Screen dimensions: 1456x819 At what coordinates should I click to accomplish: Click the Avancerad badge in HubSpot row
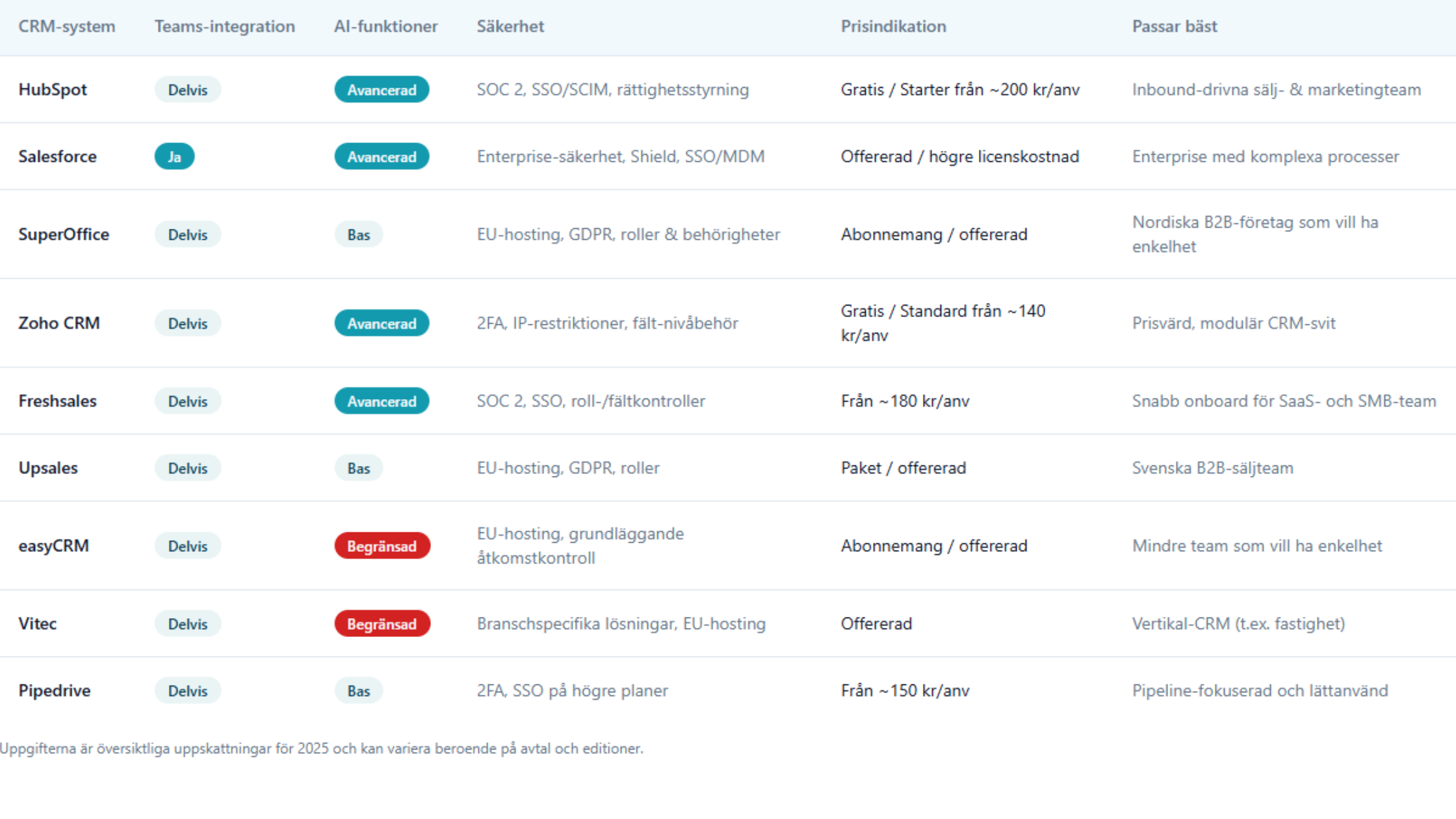click(x=382, y=90)
